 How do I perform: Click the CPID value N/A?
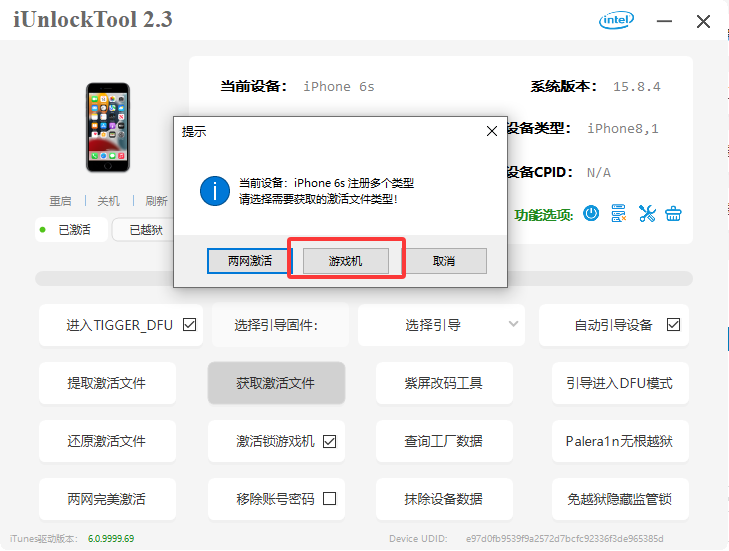598,173
